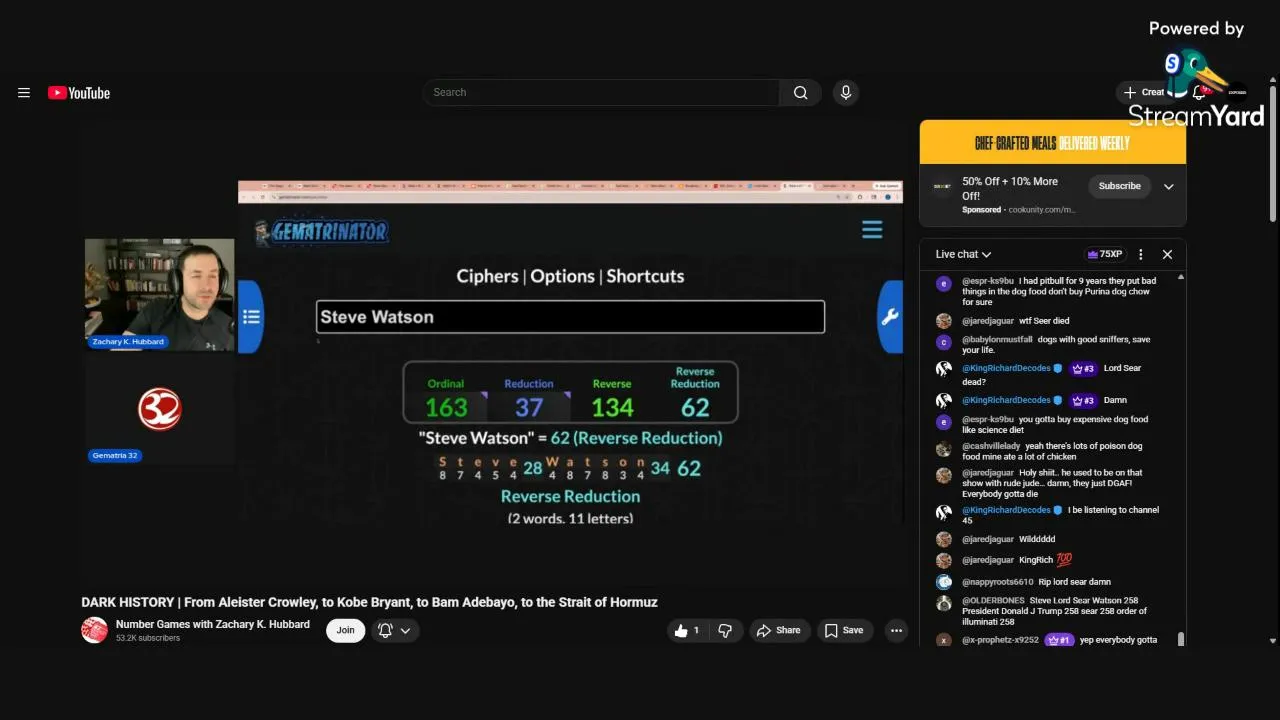Open the Live chat mode dropdown
This screenshot has height=720, width=1280.
pyautogui.click(x=963, y=254)
